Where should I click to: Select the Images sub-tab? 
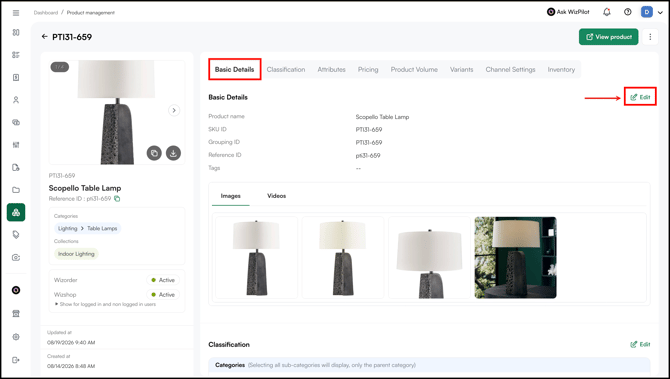(x=231, y=196)
